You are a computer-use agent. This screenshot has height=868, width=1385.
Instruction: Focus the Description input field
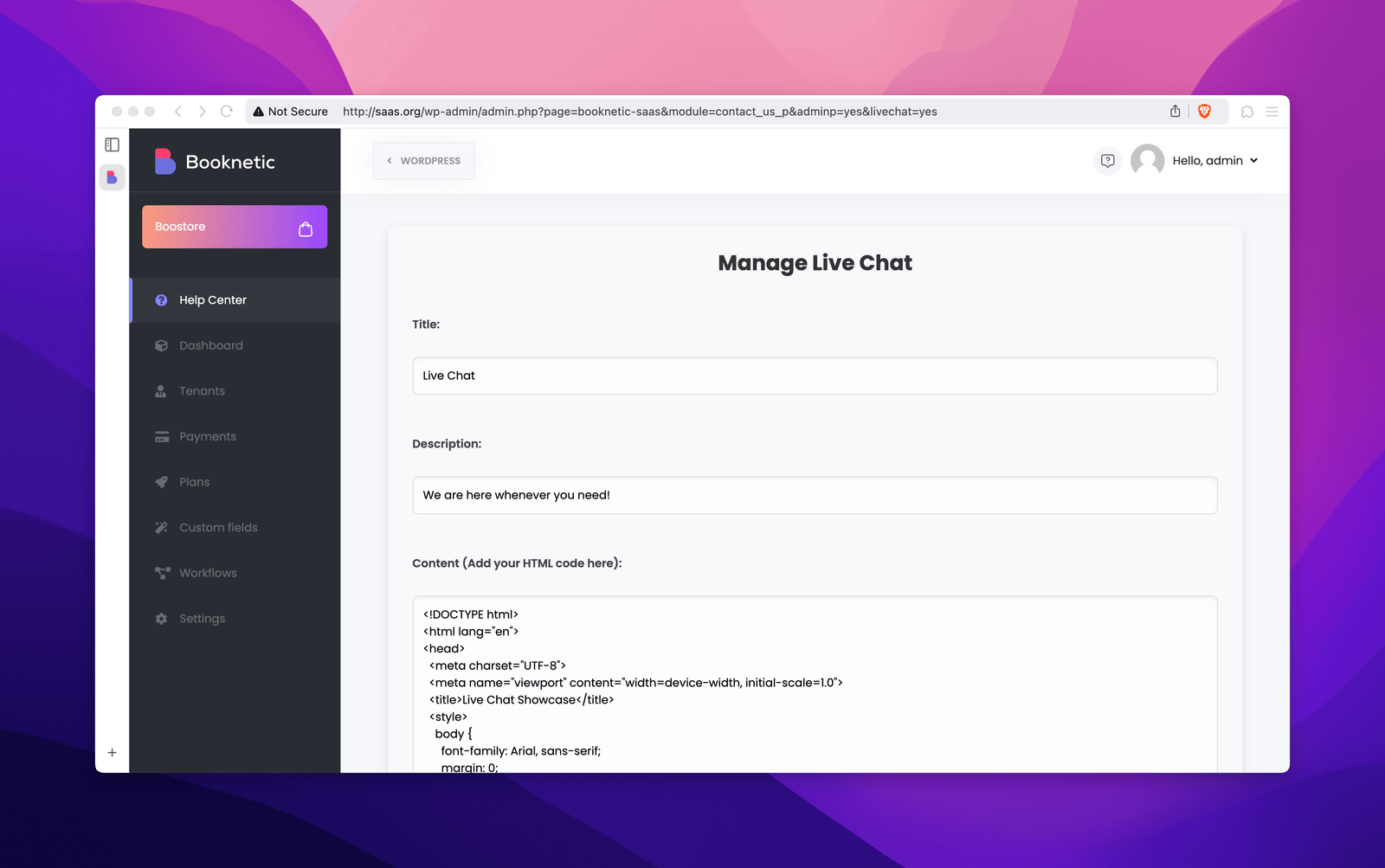[815, 495]
